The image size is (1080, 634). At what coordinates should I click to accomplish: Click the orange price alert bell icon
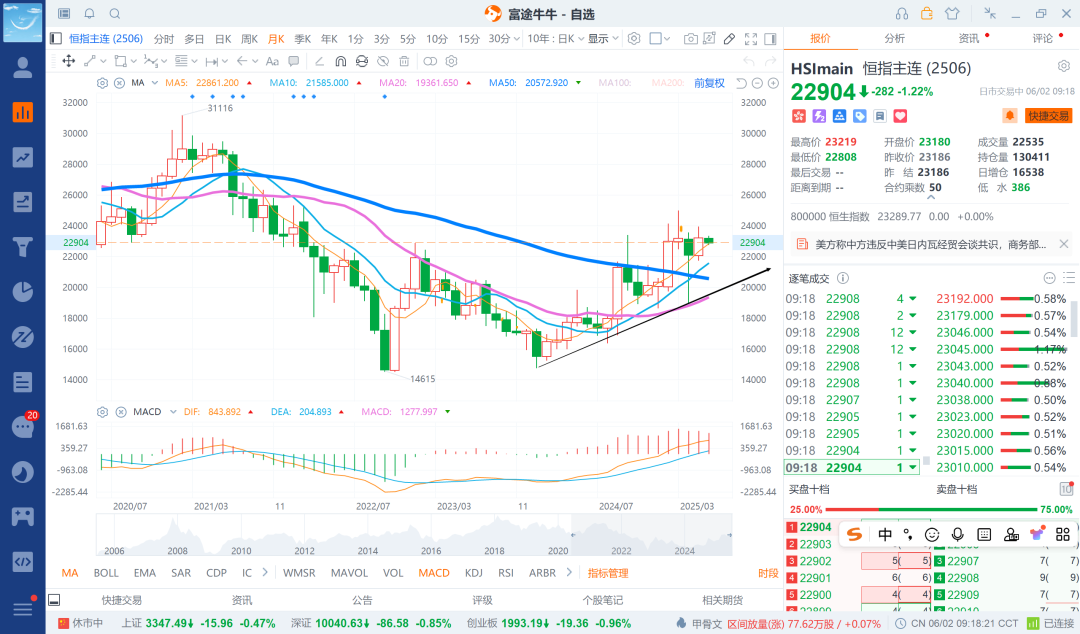1009,116
